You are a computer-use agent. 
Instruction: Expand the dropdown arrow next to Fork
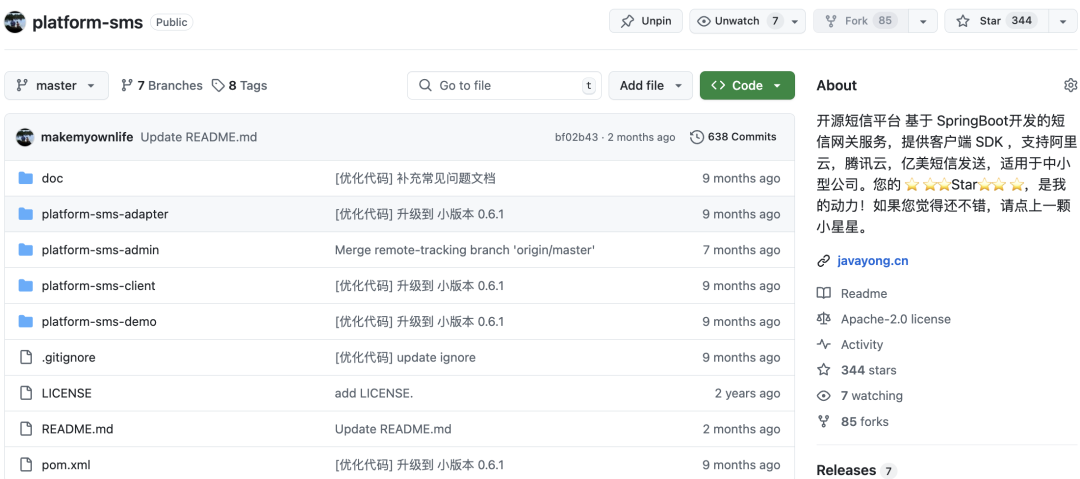tap(923, 21)
